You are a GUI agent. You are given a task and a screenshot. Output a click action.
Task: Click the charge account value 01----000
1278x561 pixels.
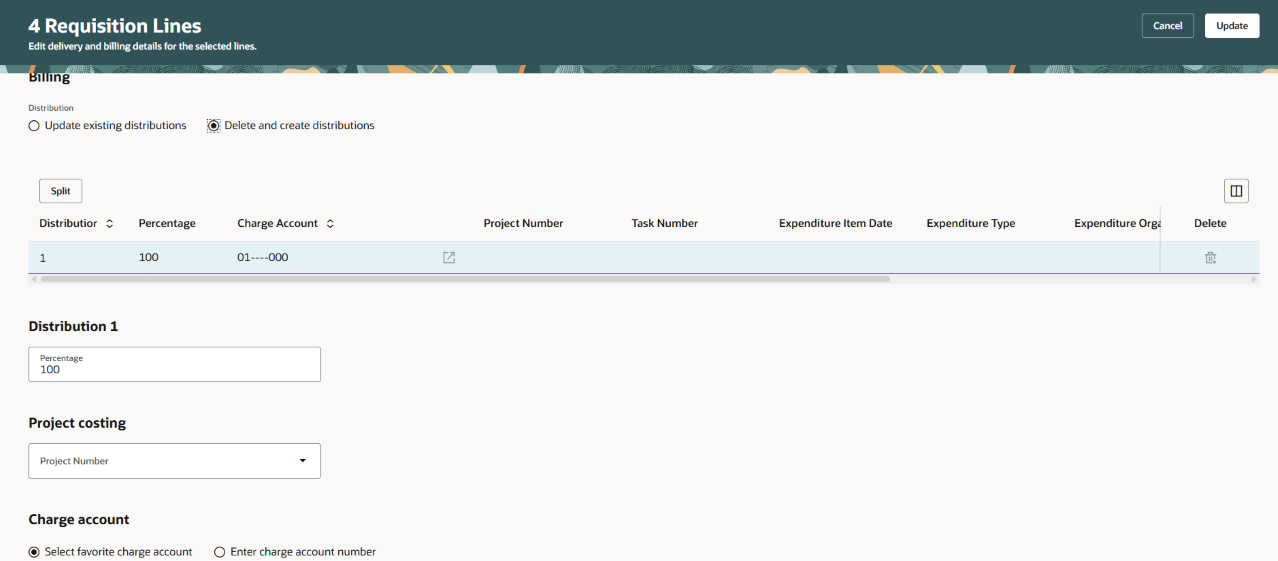[263, 258]
